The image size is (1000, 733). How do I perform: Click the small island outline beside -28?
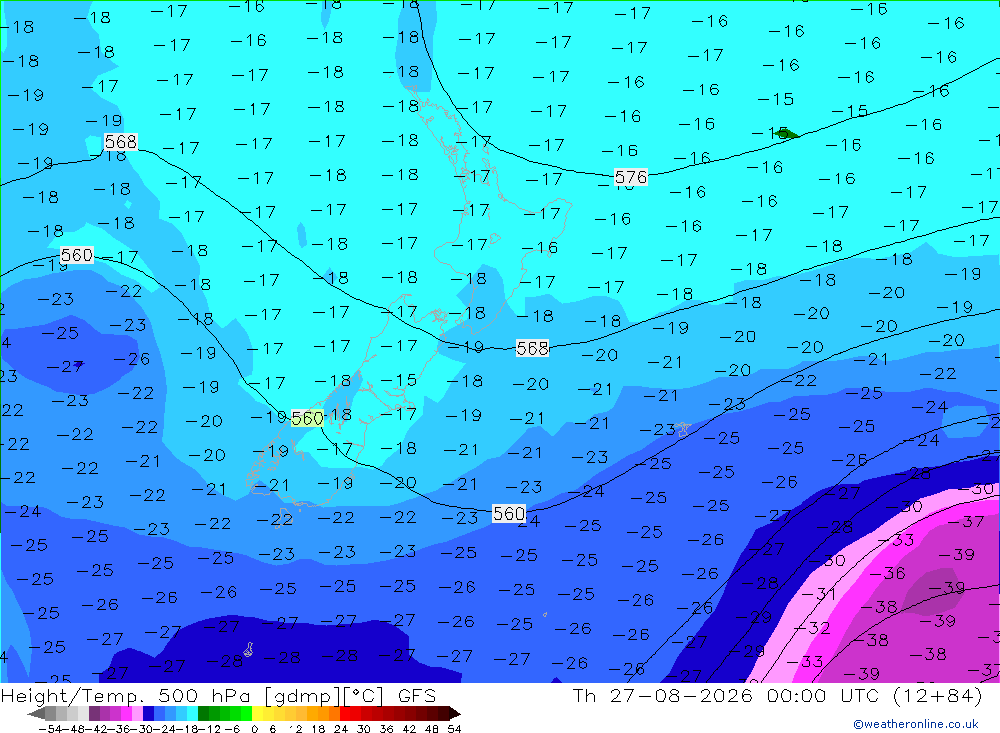[x=248, y=649]
